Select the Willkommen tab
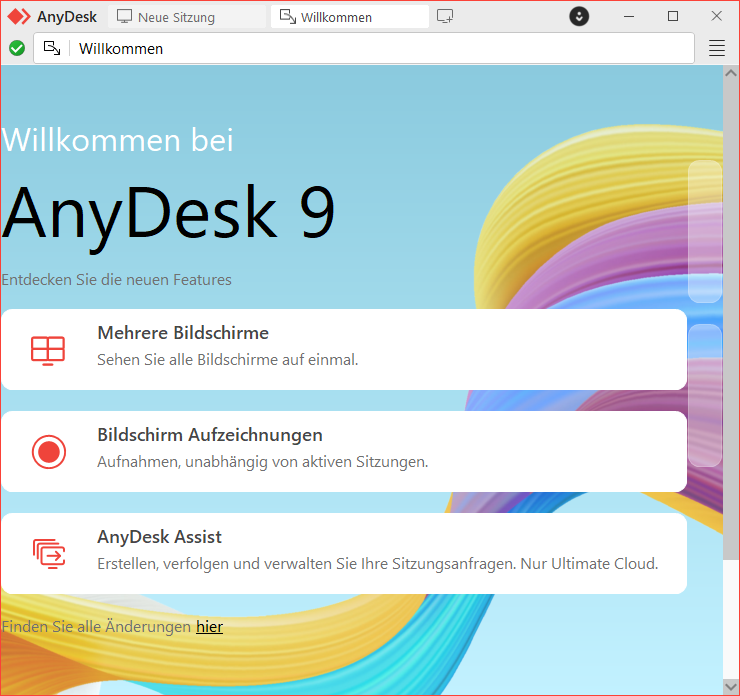740x696 pixels. coord(350,17)
